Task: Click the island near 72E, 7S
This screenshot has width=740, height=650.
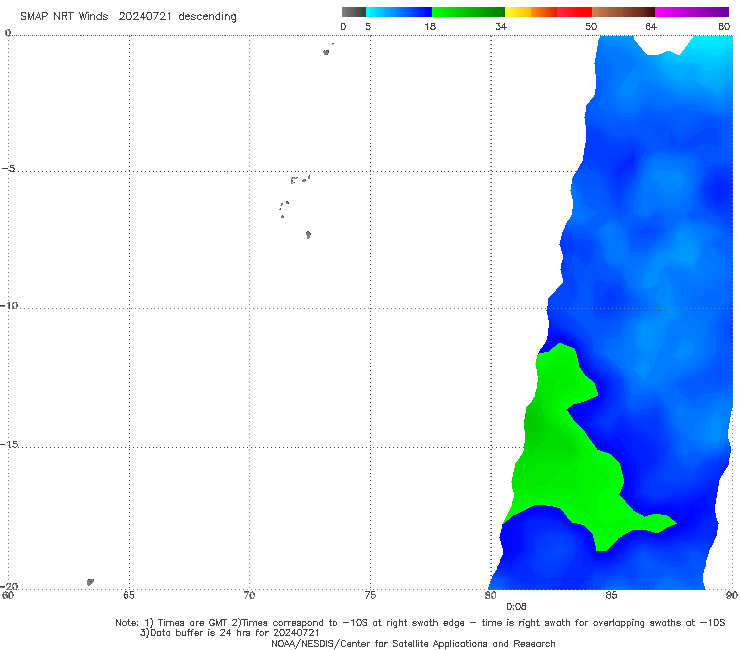Action: [x=308, y=234]
